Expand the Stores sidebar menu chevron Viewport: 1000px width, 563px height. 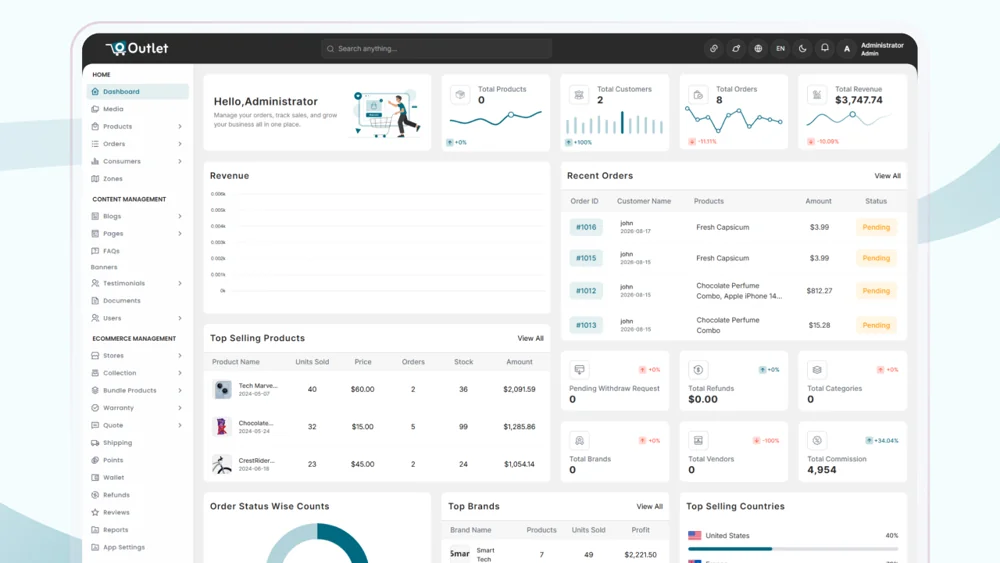tap(180, 356)
